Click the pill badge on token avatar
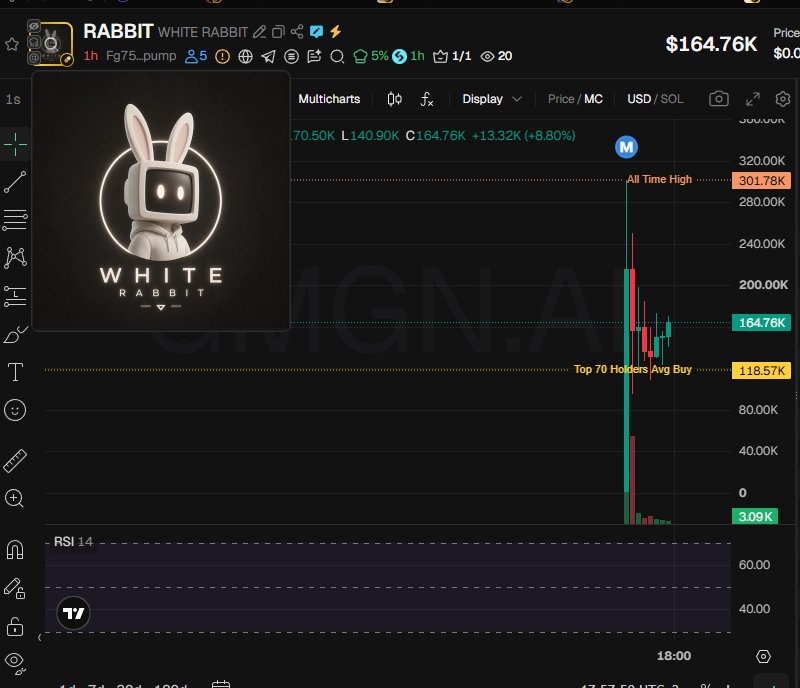 [67, 60]
